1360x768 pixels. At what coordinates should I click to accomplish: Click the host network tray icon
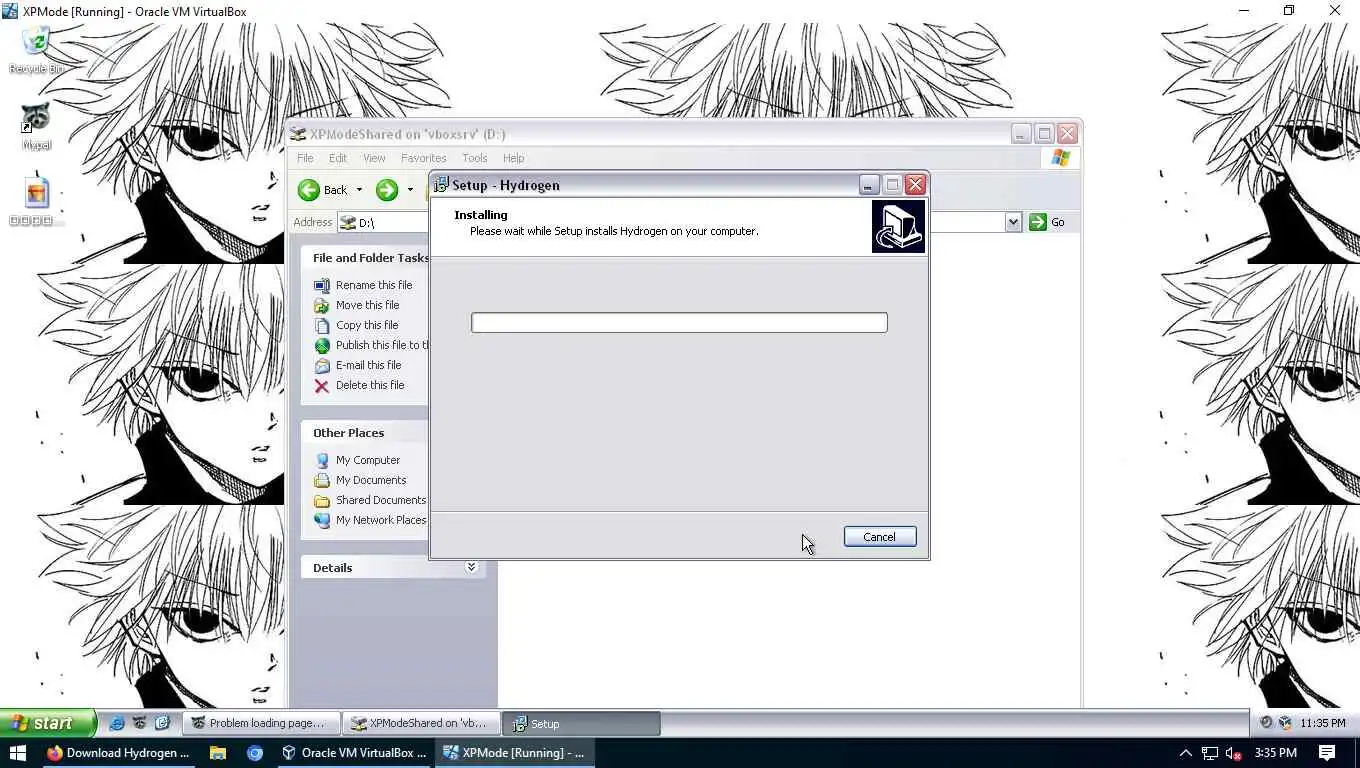click(1210, 753)
